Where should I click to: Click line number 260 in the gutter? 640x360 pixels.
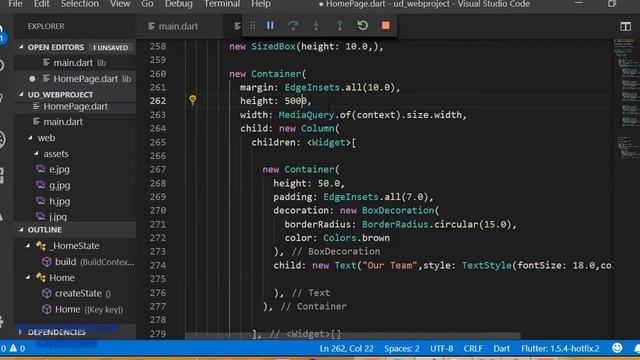158,74
